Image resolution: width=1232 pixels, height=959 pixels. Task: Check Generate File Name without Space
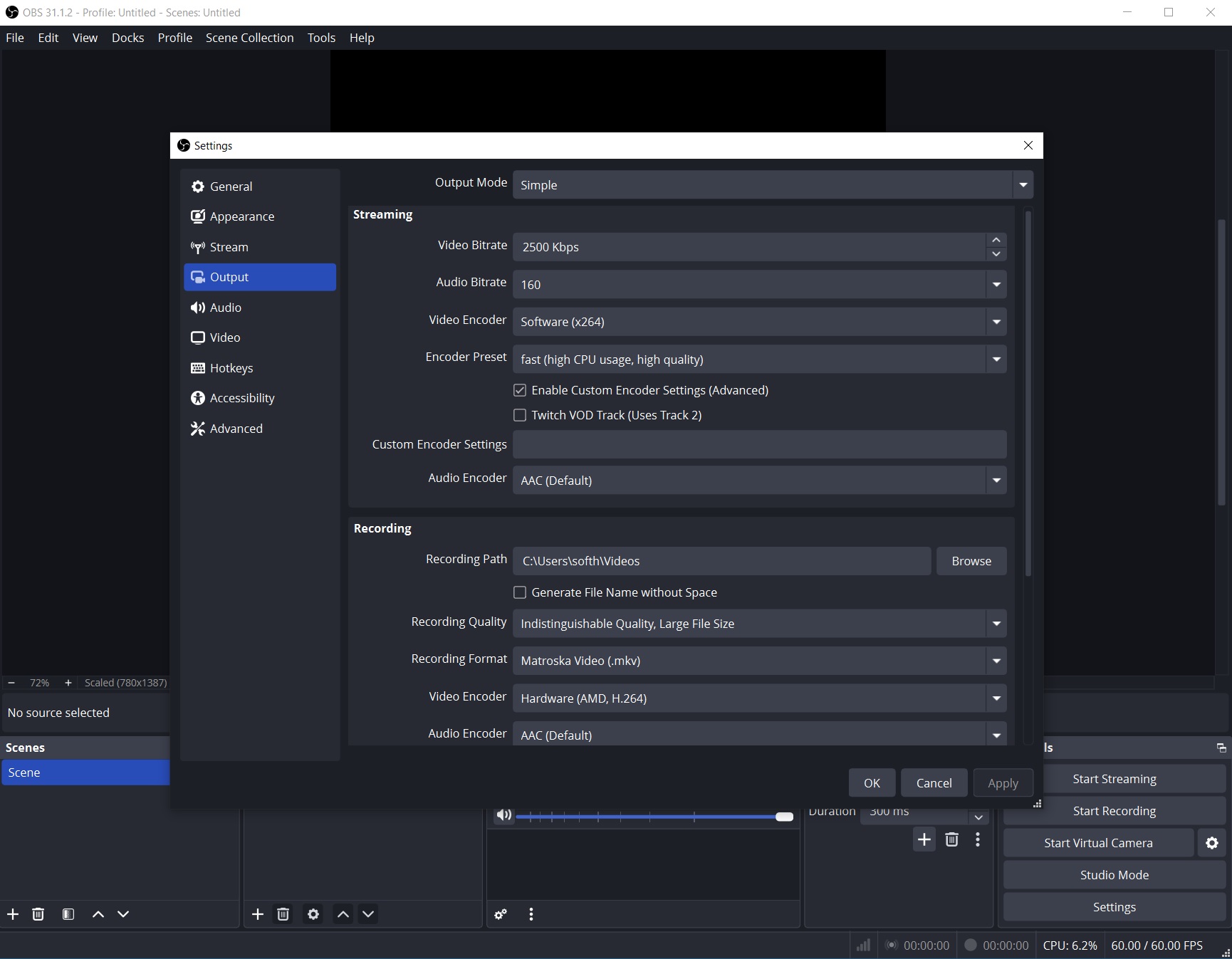tap(520, 592)
